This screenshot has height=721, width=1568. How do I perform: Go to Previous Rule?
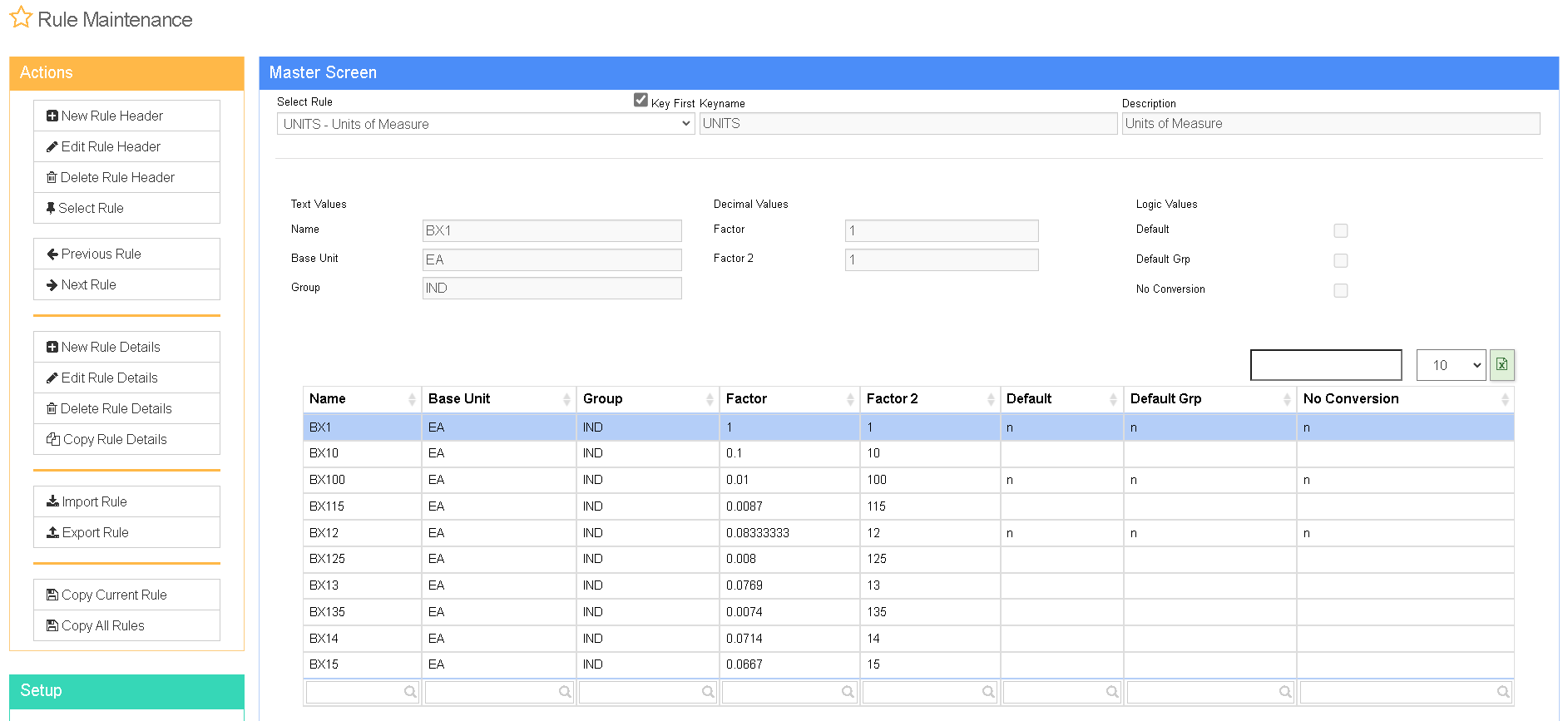point(126,254)
